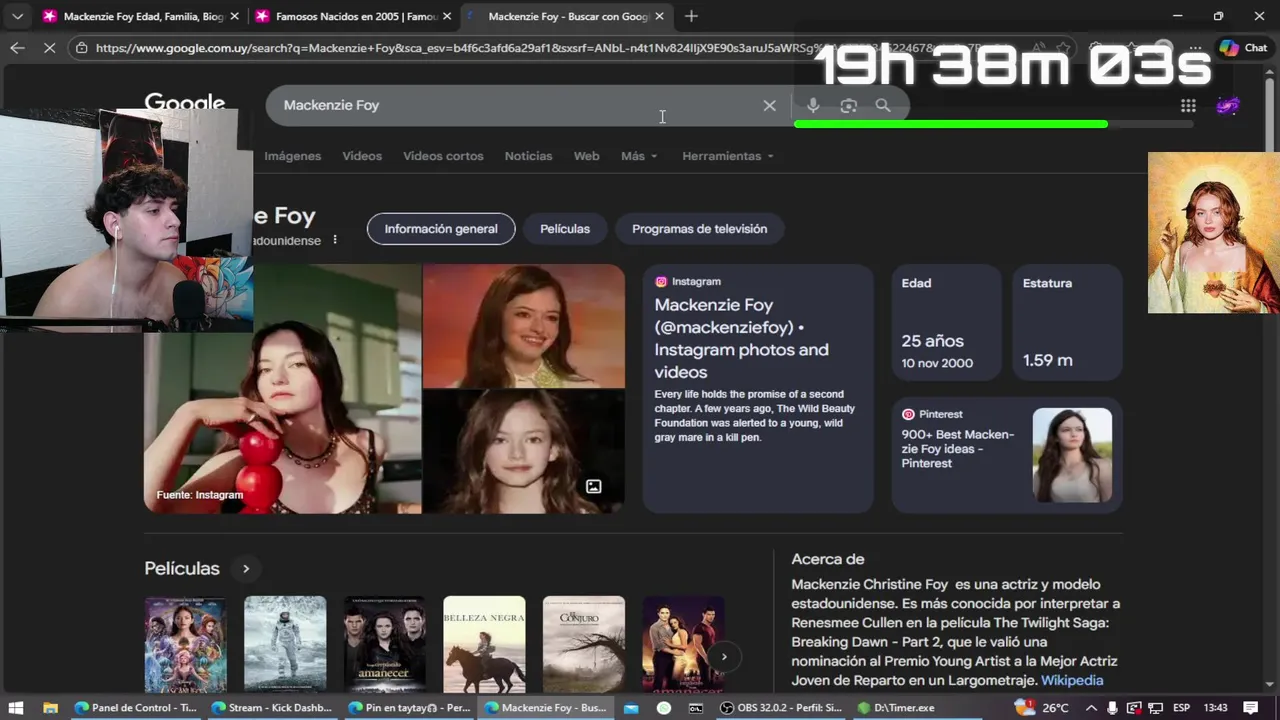The width and height of the screenshot is (1280, 720).
Task: Switch to 'Pin en taytay' taskbar window
Action: [x=409, y=708]
